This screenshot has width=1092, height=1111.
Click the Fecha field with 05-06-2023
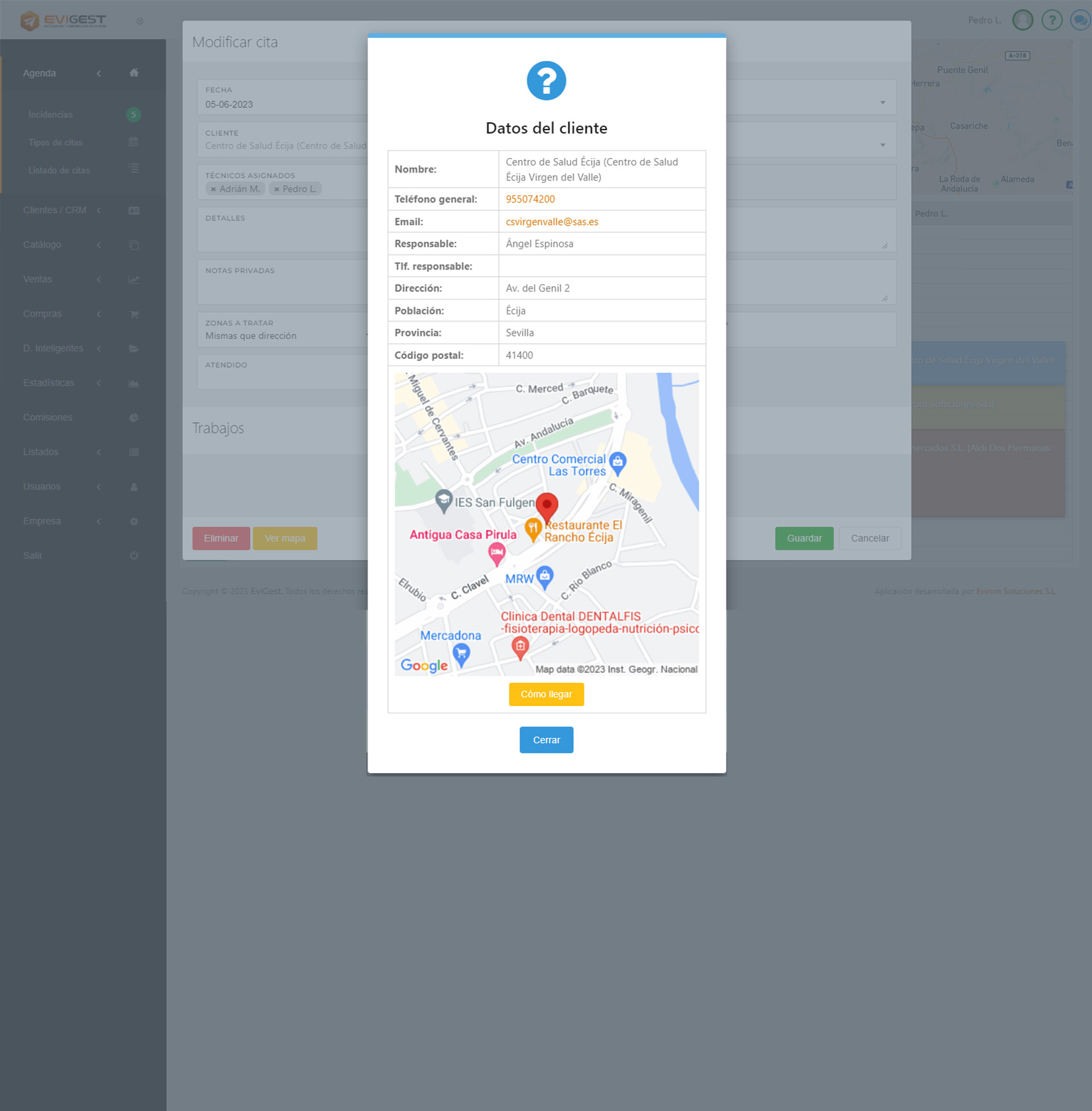282,98
